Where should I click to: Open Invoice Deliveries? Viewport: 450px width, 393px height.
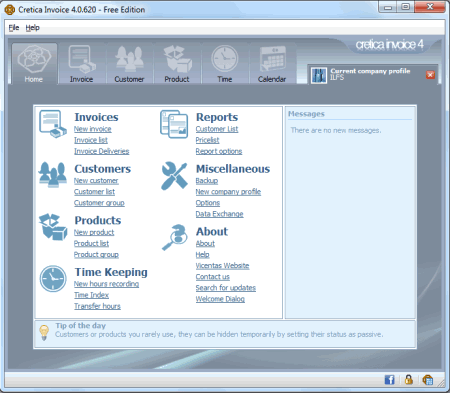pyautogui.click(x=102, y=151)
